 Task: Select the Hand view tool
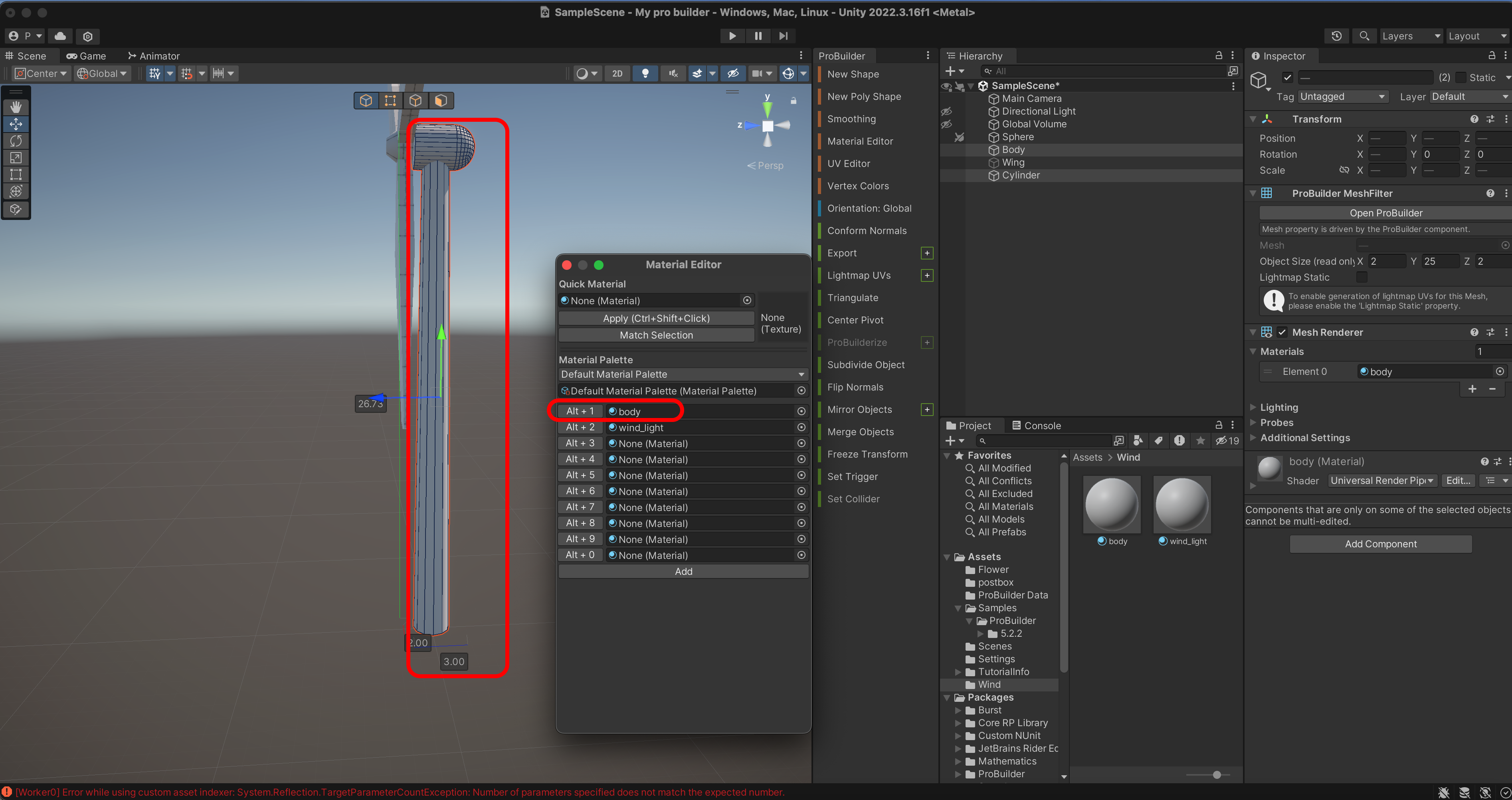point(16,107)
